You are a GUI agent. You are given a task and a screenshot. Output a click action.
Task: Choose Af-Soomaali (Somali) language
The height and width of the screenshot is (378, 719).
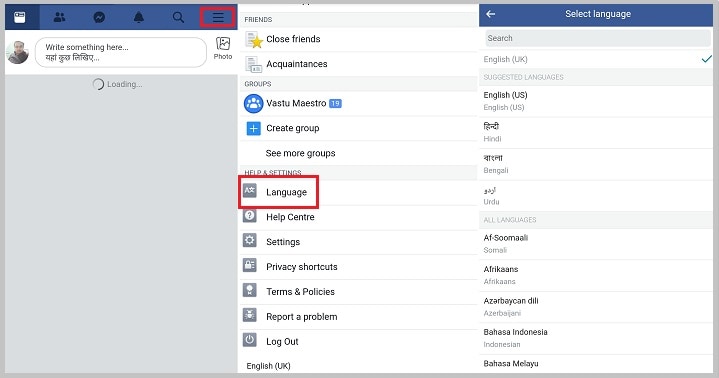(x=596, y=244)
